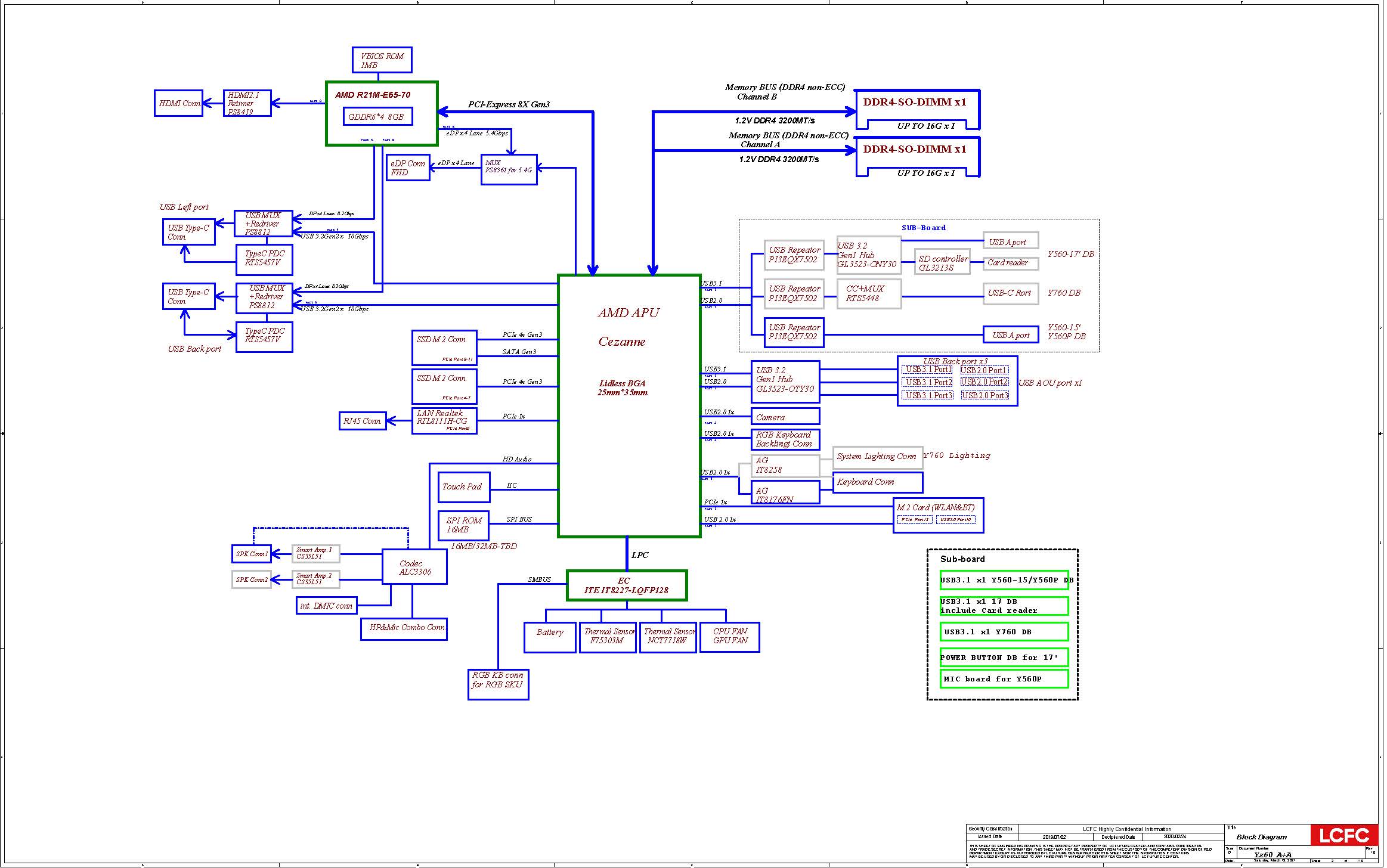Select the SPI ROM 16MB box
Screen dimensions: 1387x868
463,525
